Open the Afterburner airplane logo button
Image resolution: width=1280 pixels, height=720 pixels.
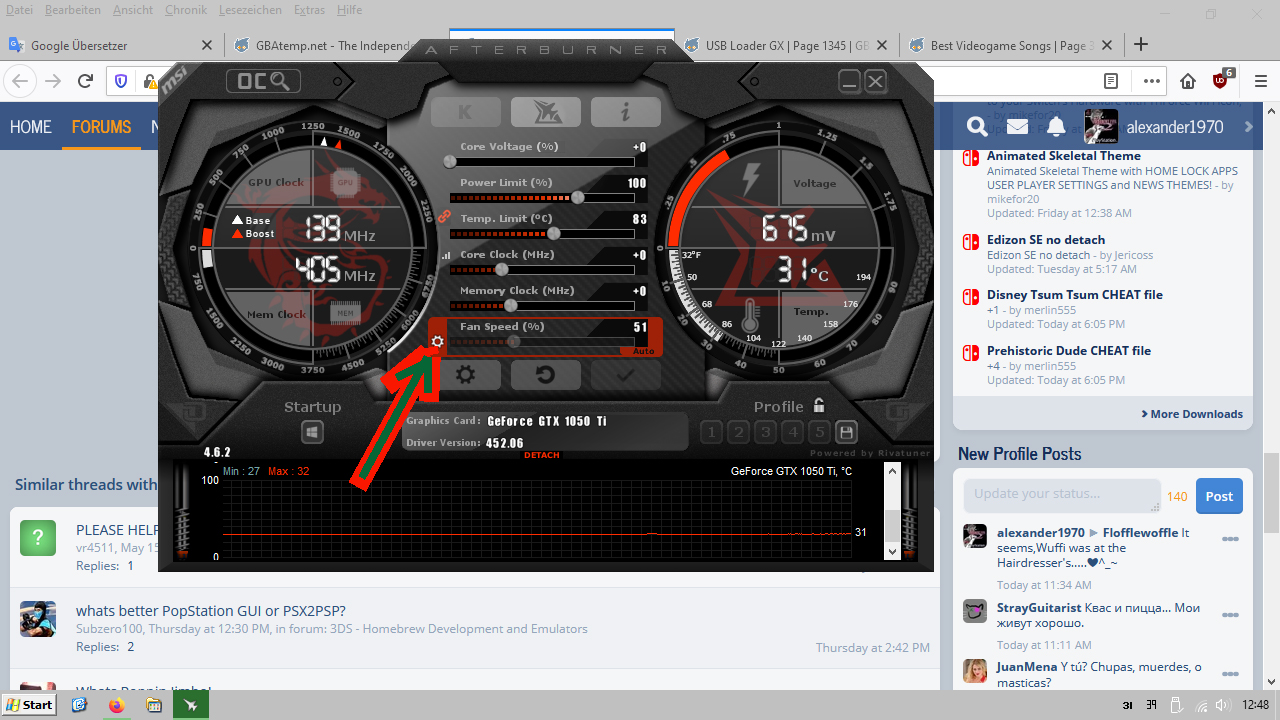tap(546, 112)
